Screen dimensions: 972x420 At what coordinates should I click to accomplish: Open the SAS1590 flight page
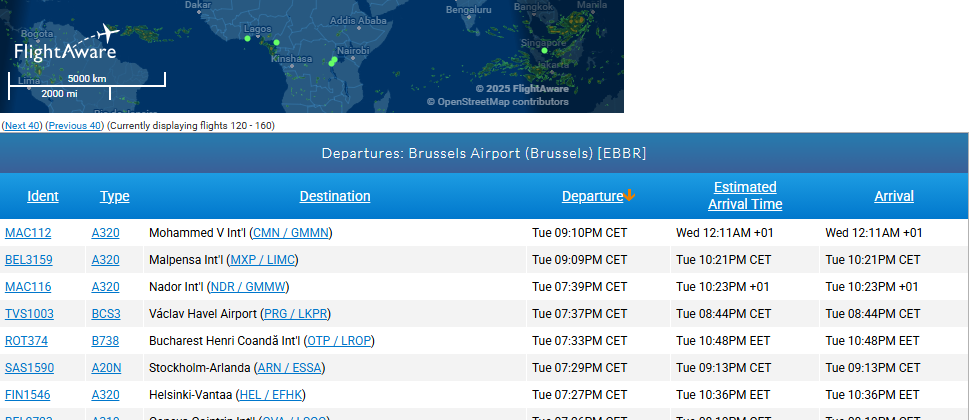point(30,368)
